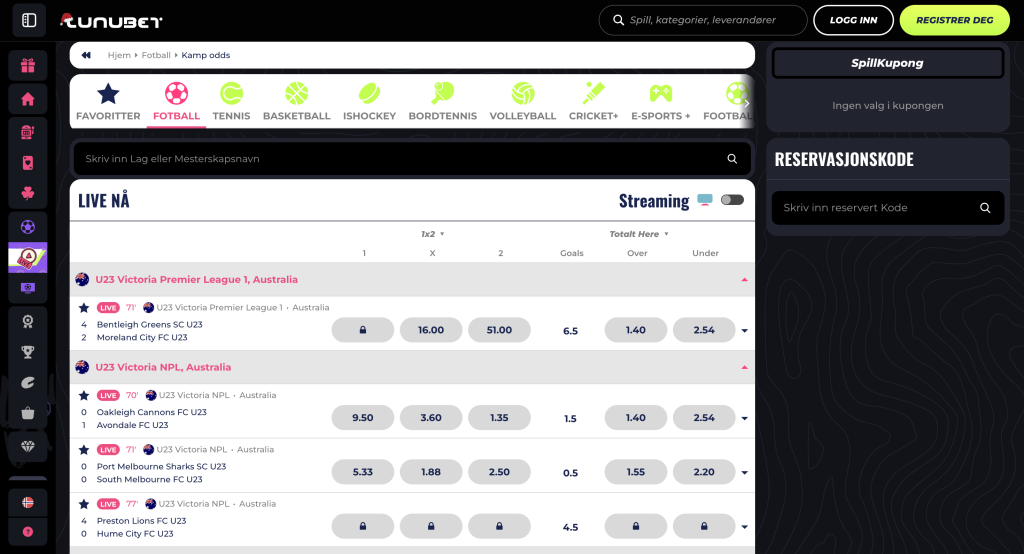Open U23 Victoria NPL, Australia league link

[163, 367]
